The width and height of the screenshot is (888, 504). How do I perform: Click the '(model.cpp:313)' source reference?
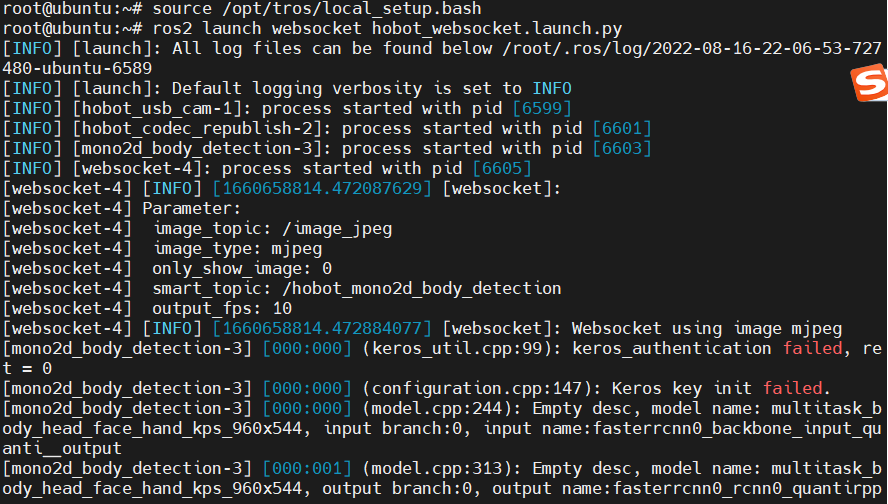click(x=442, y=468)
